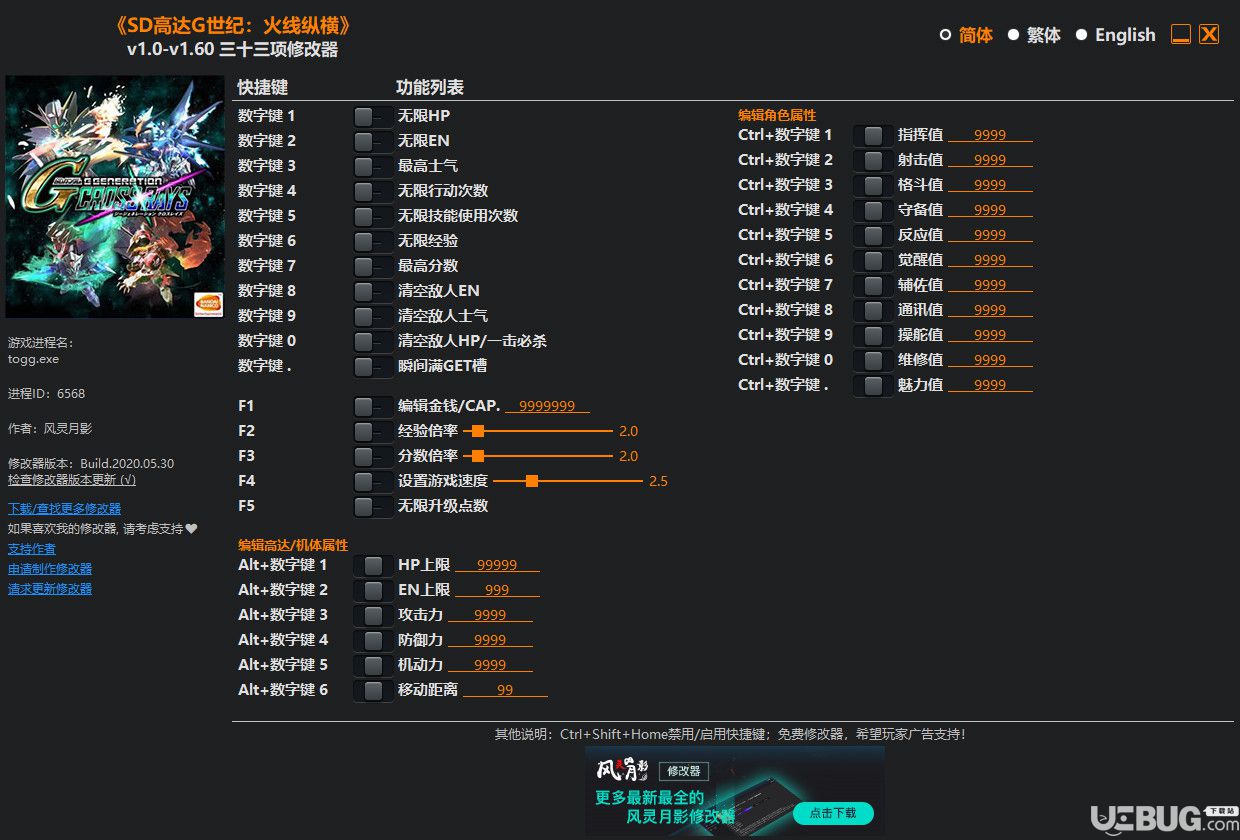Open 申请制作修改器 link
This screenshot has width=1240, height=840.
pyautogui.click(x=50, y=569)
